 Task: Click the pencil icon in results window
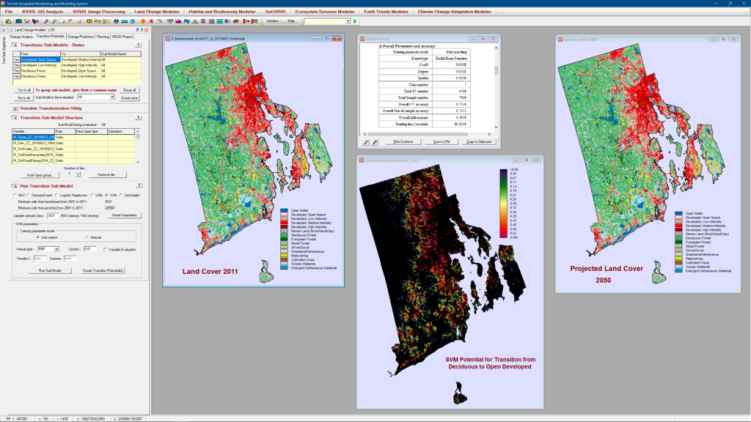pos(366,142)
